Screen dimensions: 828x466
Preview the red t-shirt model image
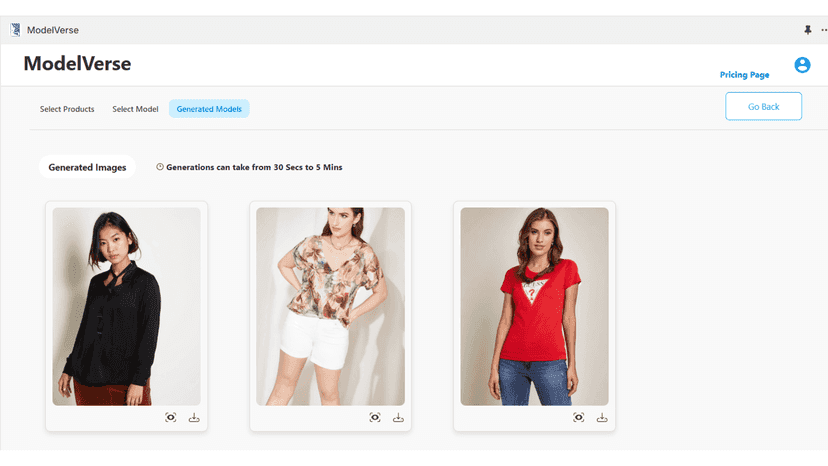(x=579, y=417)
